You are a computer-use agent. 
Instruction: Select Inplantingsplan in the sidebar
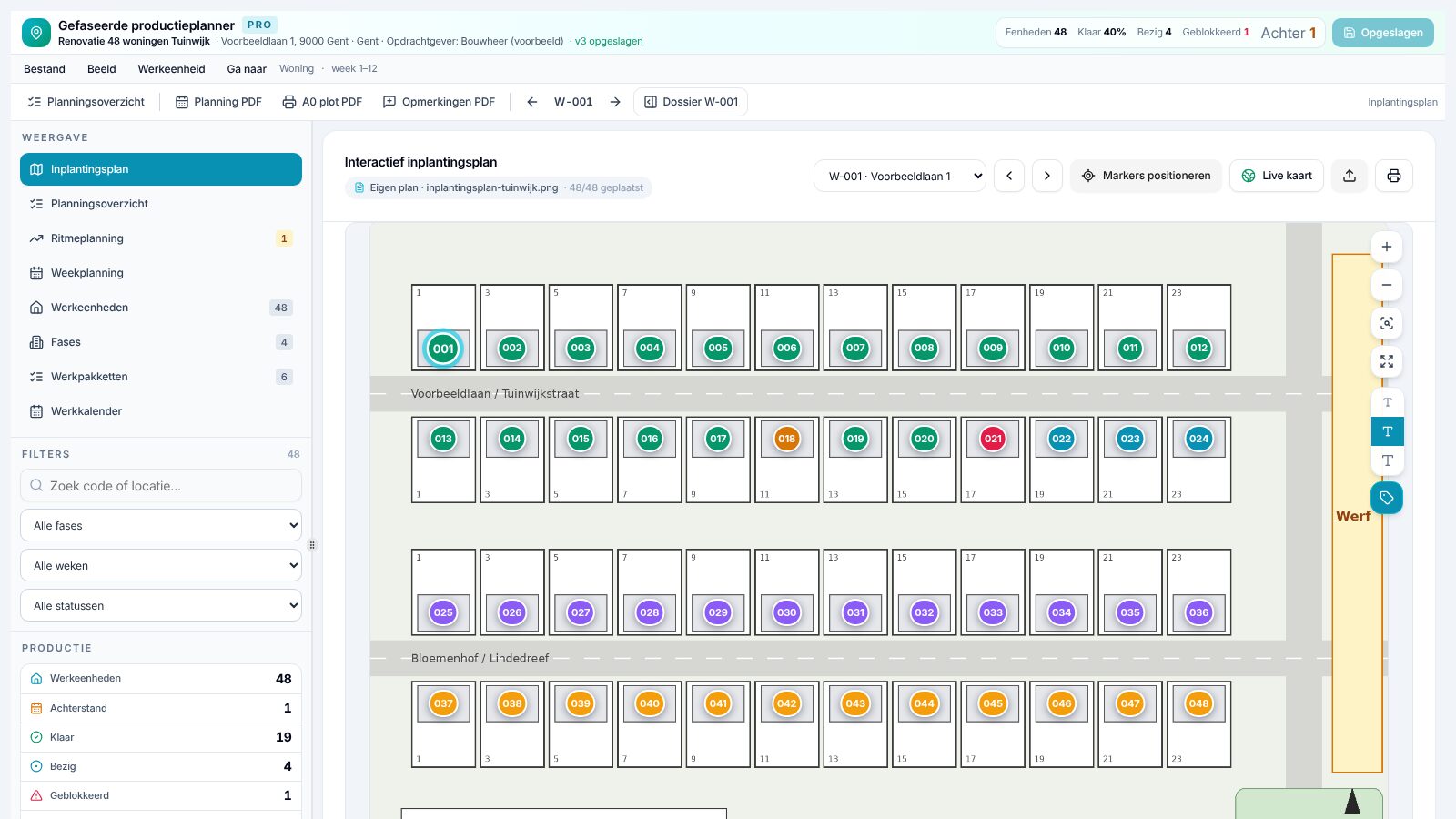pos(161,169)
